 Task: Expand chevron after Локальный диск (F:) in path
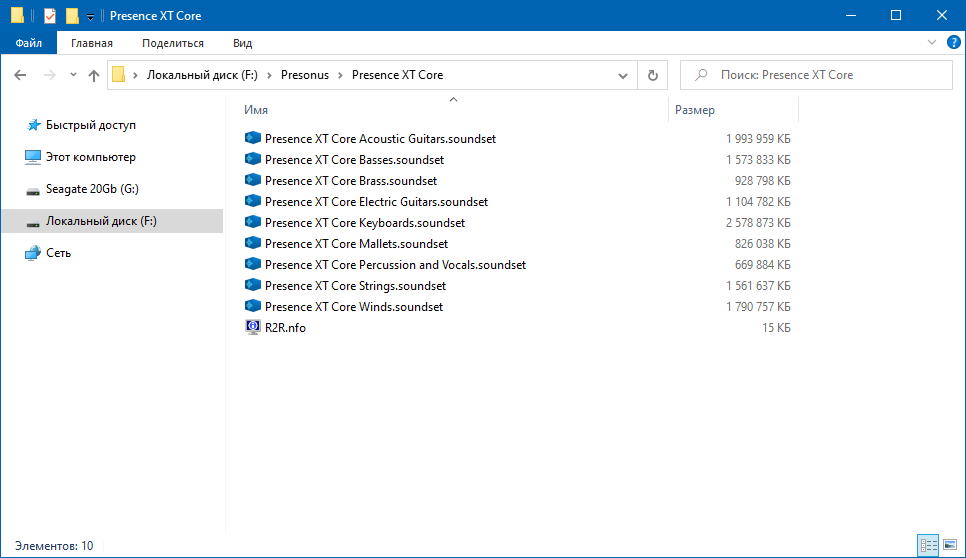(x=269, y=75)
